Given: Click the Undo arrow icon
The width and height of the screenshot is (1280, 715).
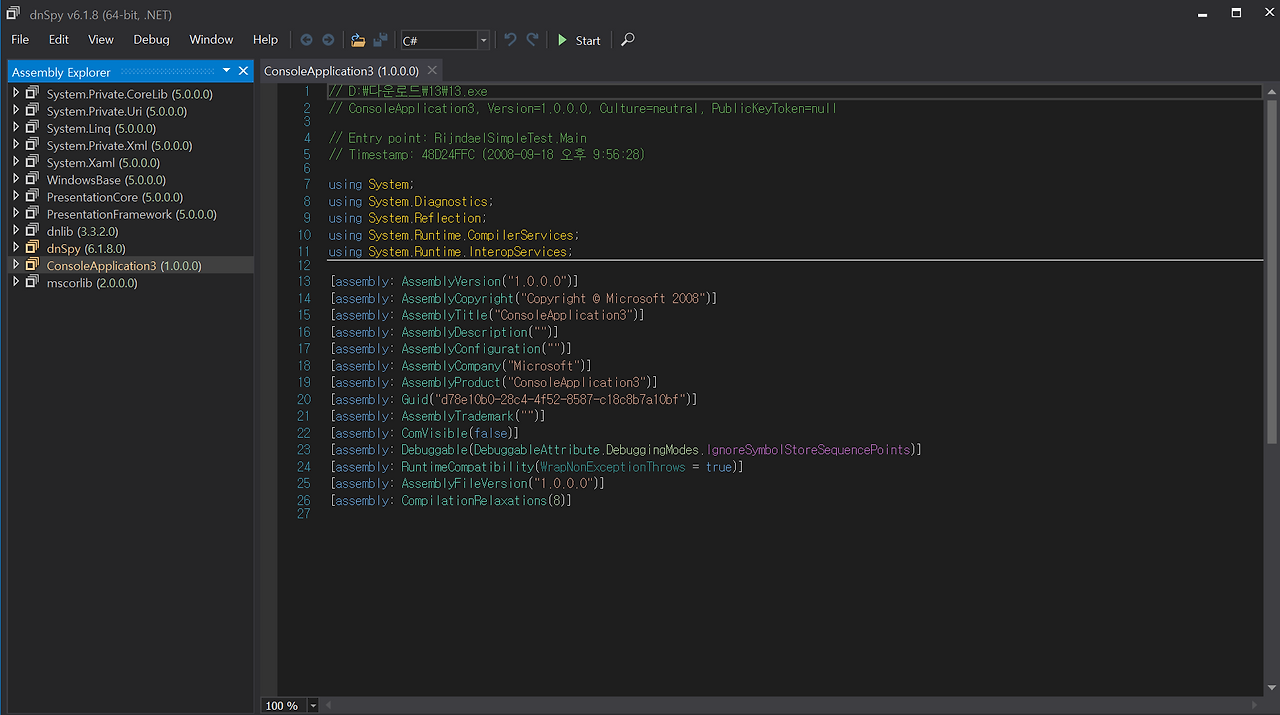Looking at the screenshot, I should pos(510,40).
